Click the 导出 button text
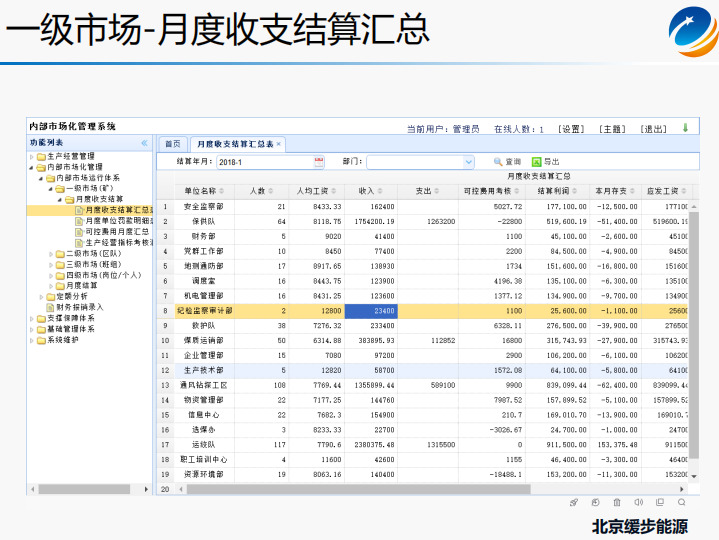719x540 pixels. pyautogui.click(x=552, y=162)
